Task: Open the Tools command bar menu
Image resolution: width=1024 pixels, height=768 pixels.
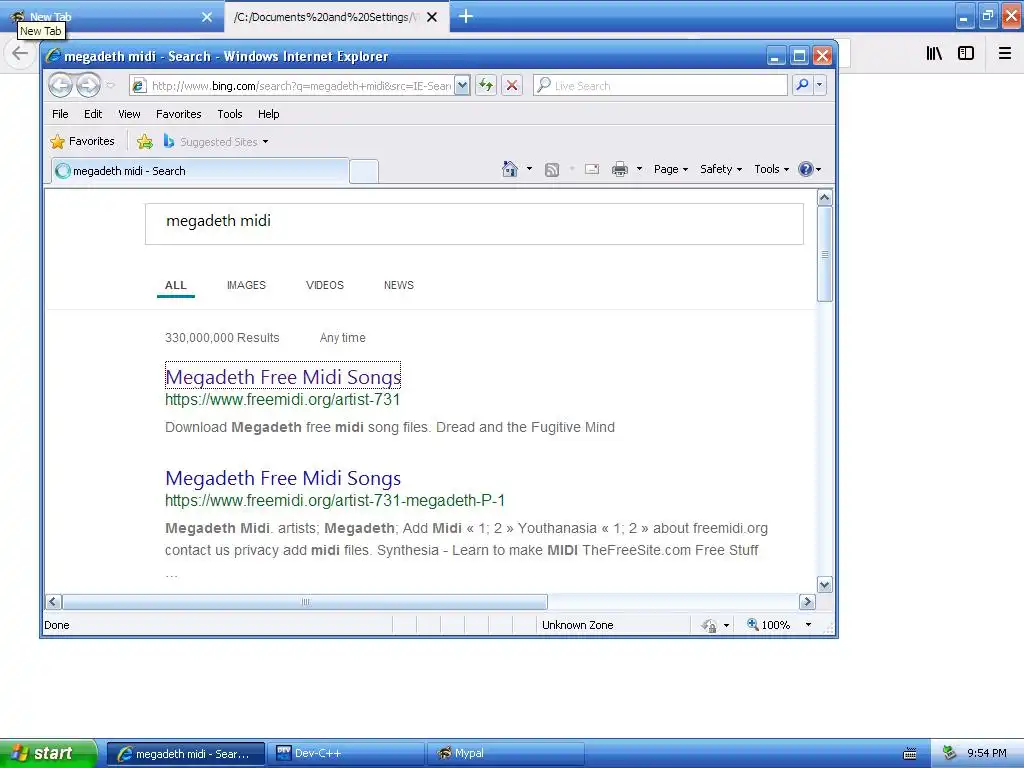Action: [771, 169]
